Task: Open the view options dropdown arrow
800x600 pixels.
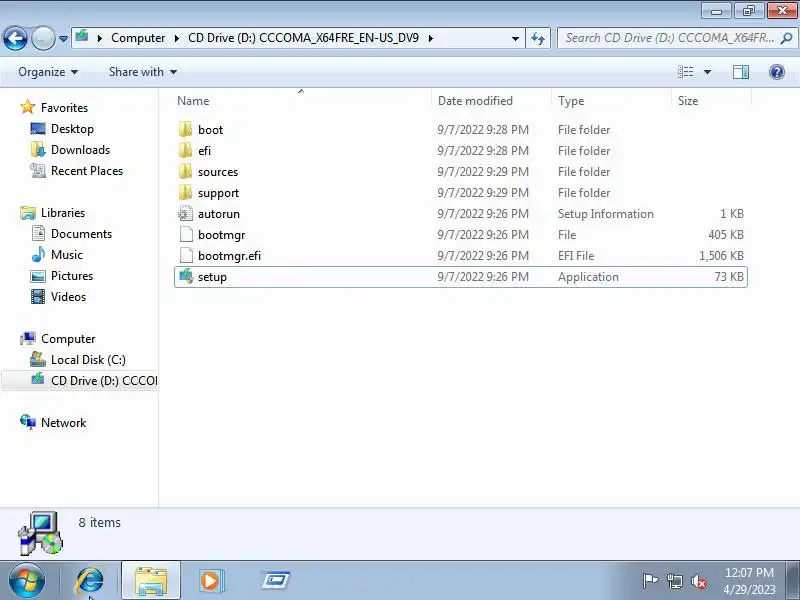Action: (x=707, y=72)
